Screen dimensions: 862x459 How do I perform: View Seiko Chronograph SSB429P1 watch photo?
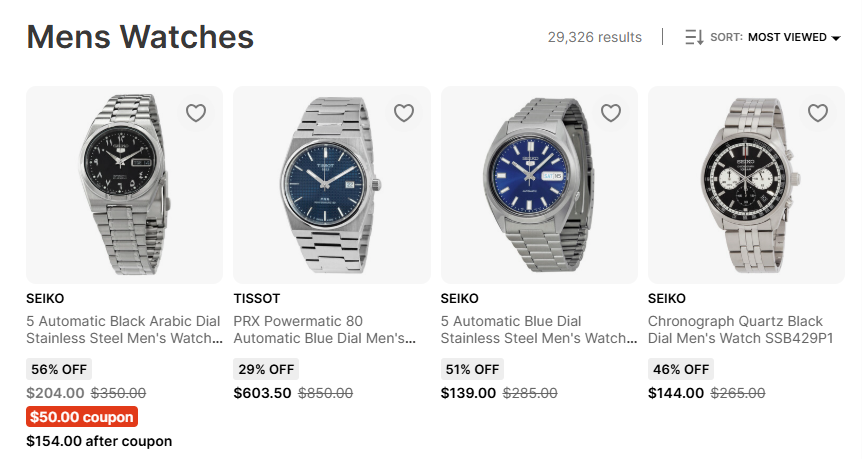(x=746, y=185)
